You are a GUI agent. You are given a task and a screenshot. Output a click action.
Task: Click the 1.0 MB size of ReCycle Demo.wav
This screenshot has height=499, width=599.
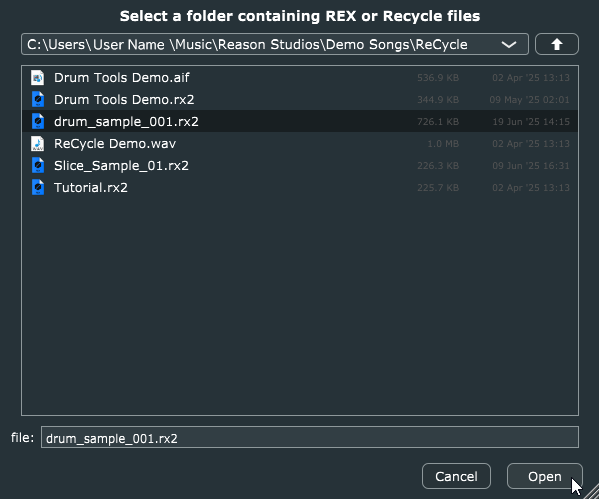click(443, 144)
